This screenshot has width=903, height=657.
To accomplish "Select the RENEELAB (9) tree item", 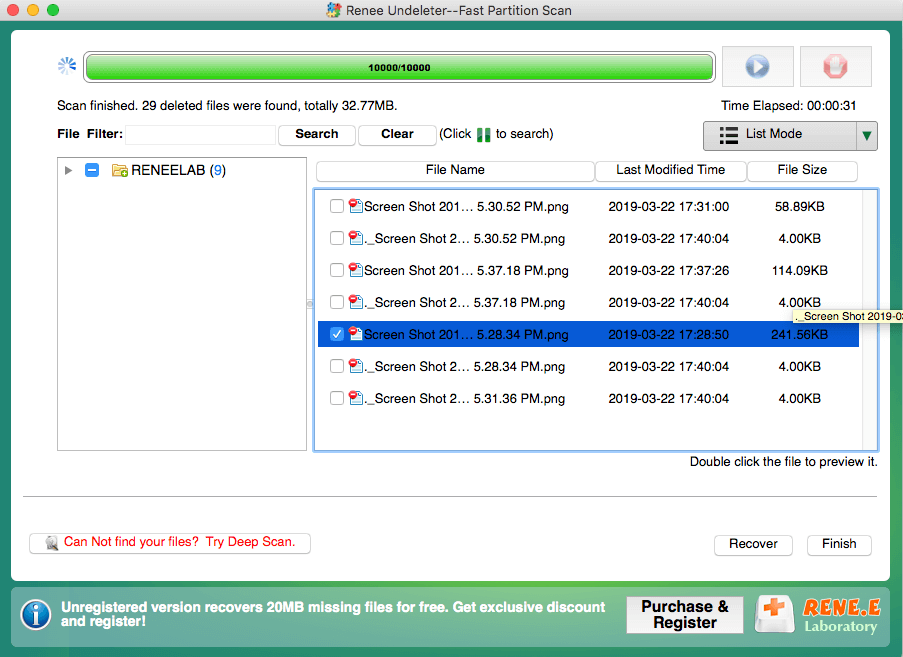I will 179,170.
